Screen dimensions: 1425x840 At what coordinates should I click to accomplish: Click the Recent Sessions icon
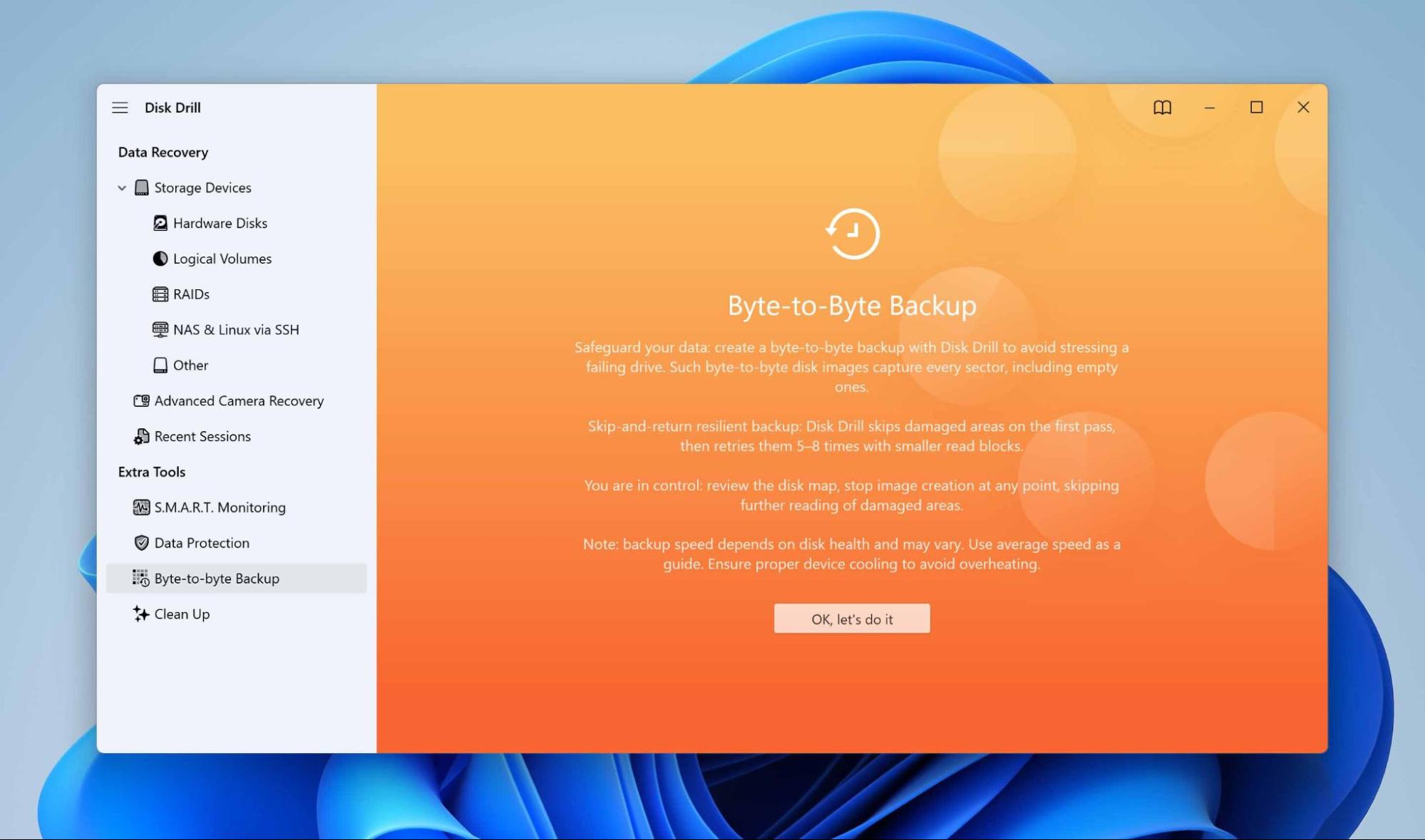pyautogui.click(x=141, y=436)
